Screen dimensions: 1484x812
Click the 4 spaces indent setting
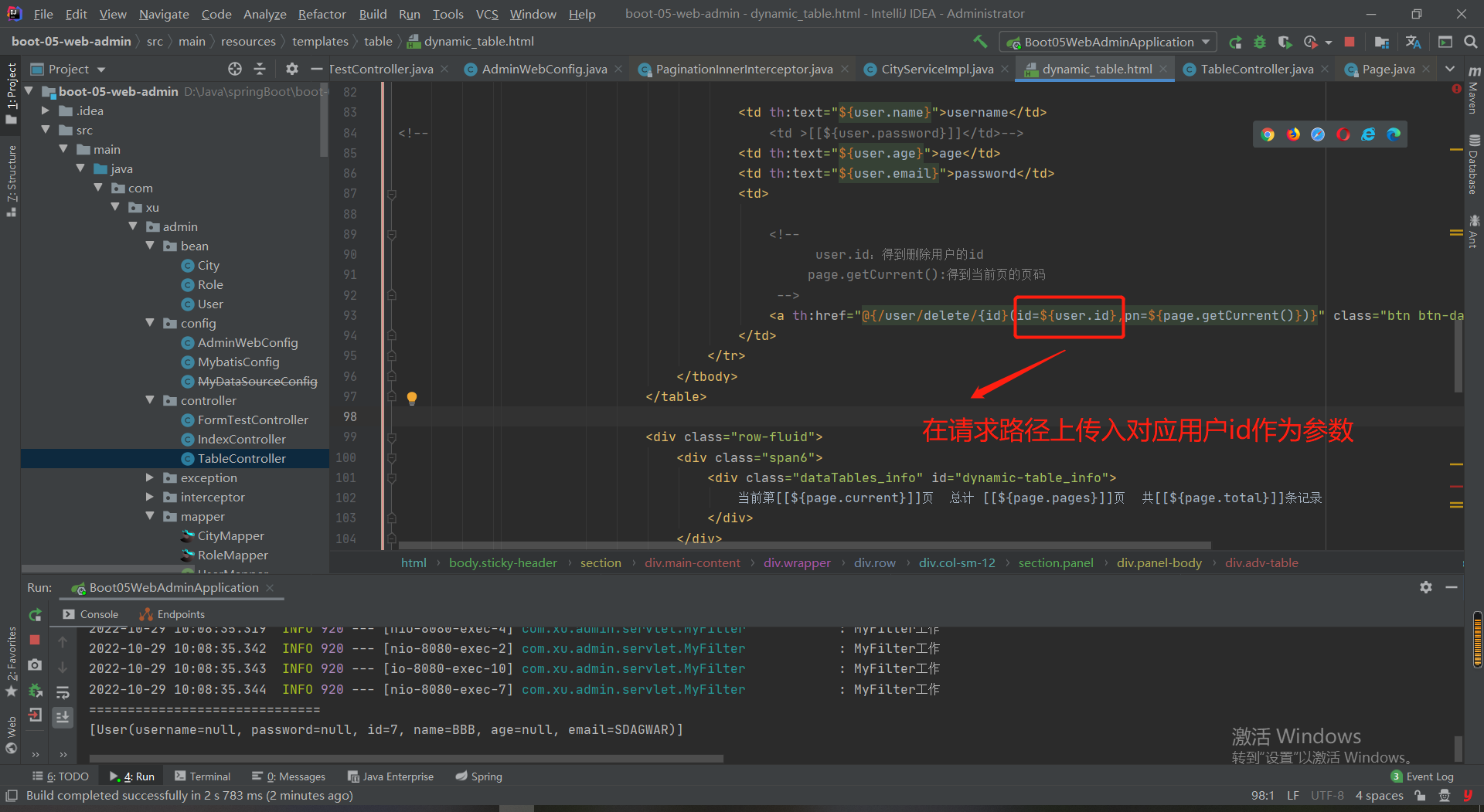tap(1379, 796)
